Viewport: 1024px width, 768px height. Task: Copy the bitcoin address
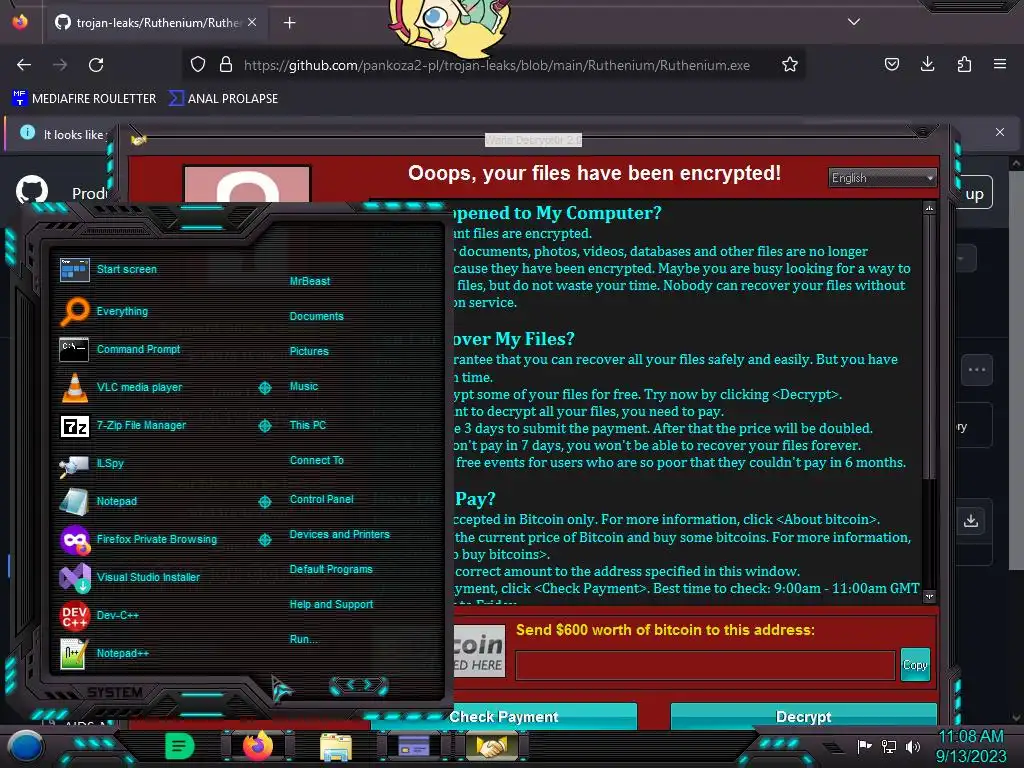[914, 665]
